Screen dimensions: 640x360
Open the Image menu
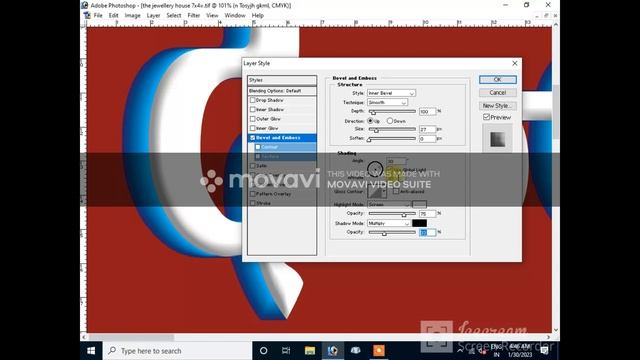[132, 15]
